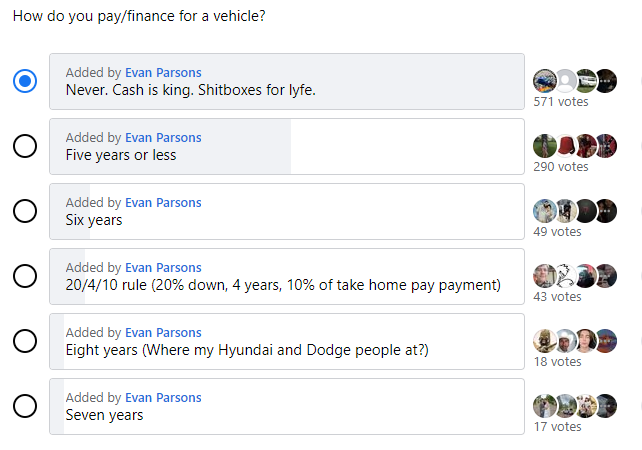Click first voter avatar beside 49 votes

click(x=544, y=211)
